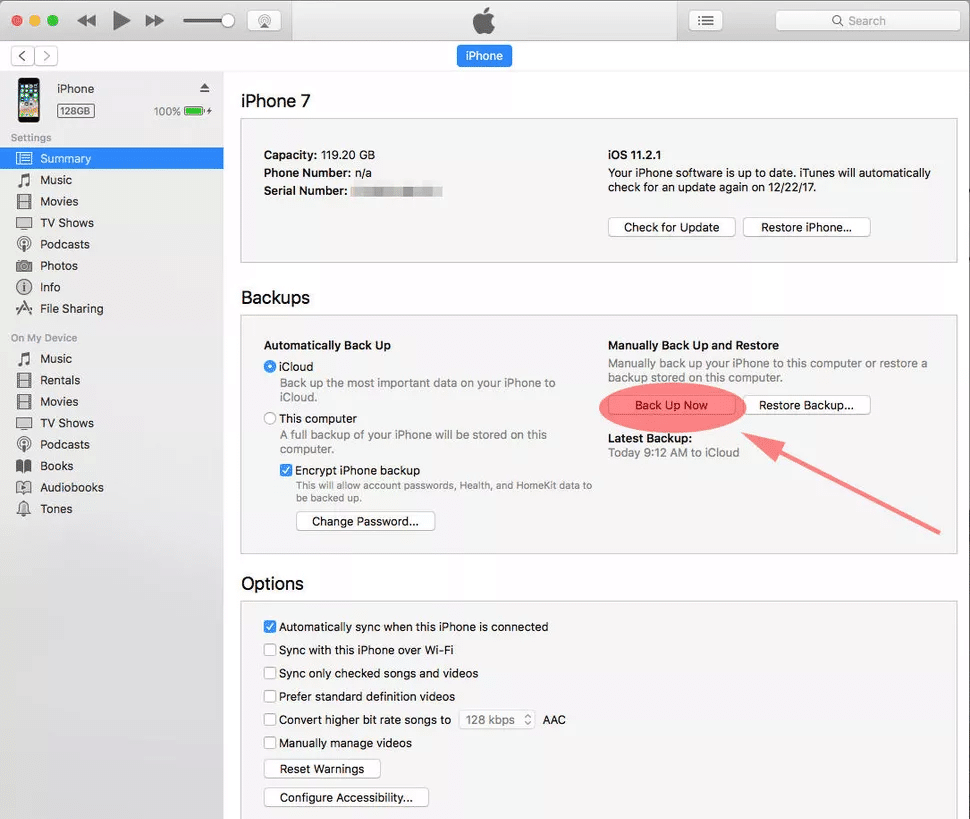
Task: Select This computer backup option
Action: [270, 419]
